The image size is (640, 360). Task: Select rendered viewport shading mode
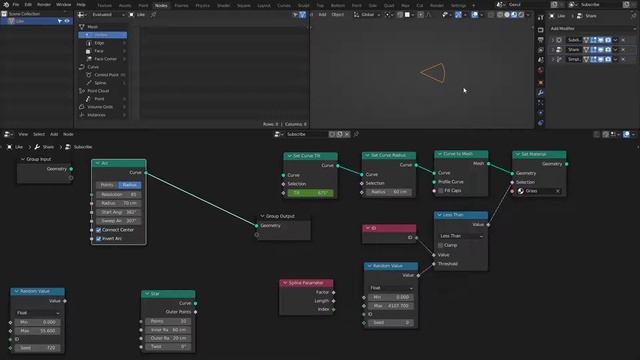tap(521, 15)
